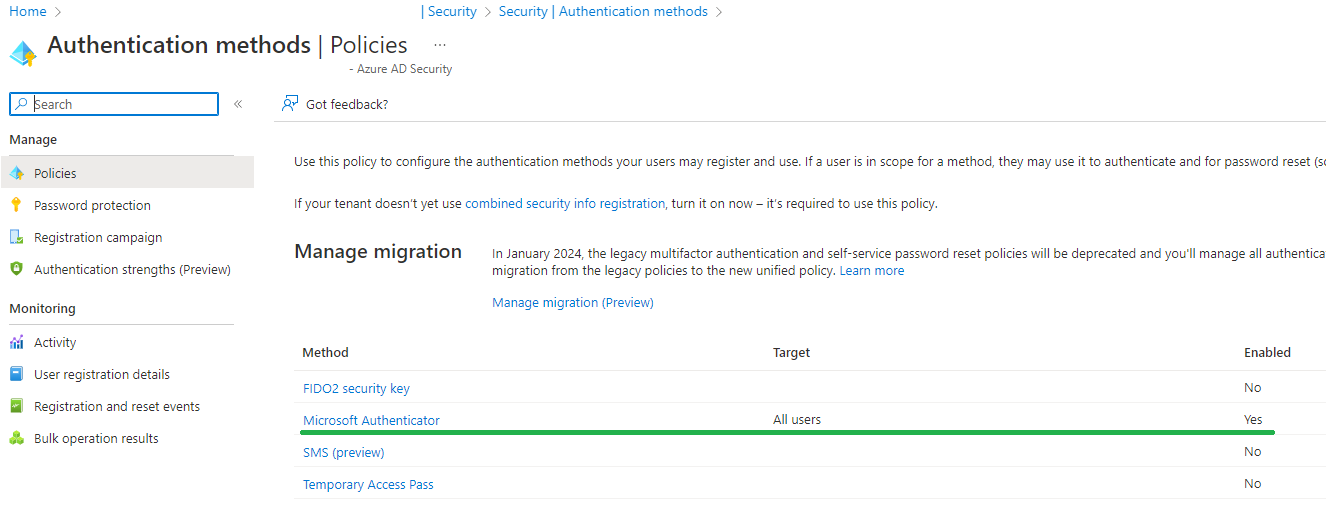Collapse the side menu with the double chevron
Viewport: 1326px width, 510px height.
click(x=238, y=104)
